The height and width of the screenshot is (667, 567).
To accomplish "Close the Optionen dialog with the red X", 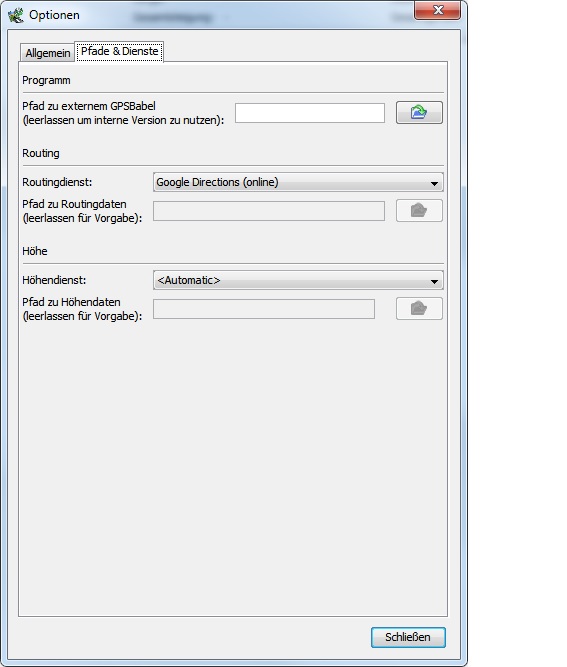I will pyautogui.click(x=437, y=10).
